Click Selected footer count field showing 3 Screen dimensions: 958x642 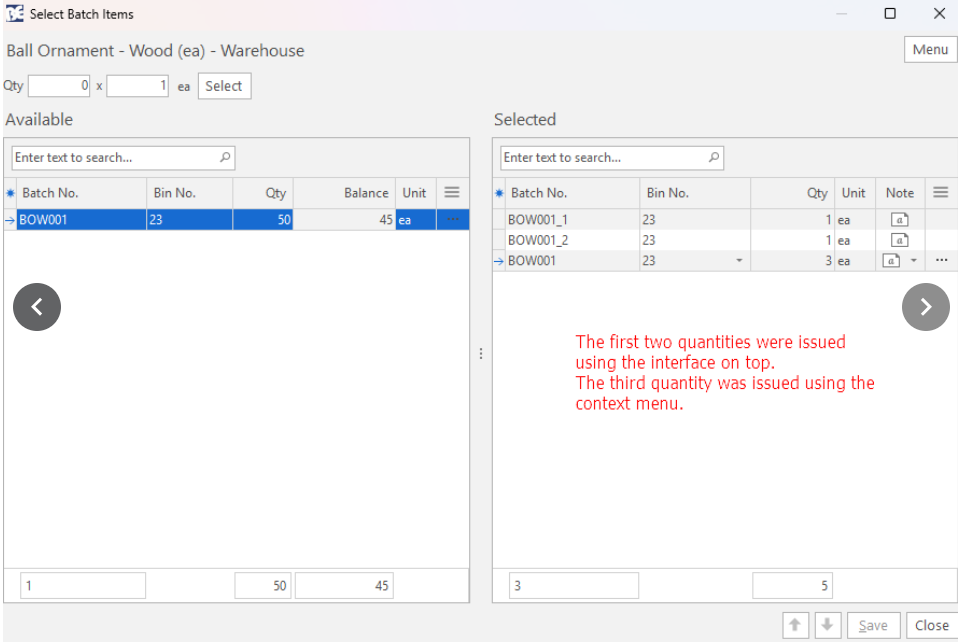(x=574, y=586)
